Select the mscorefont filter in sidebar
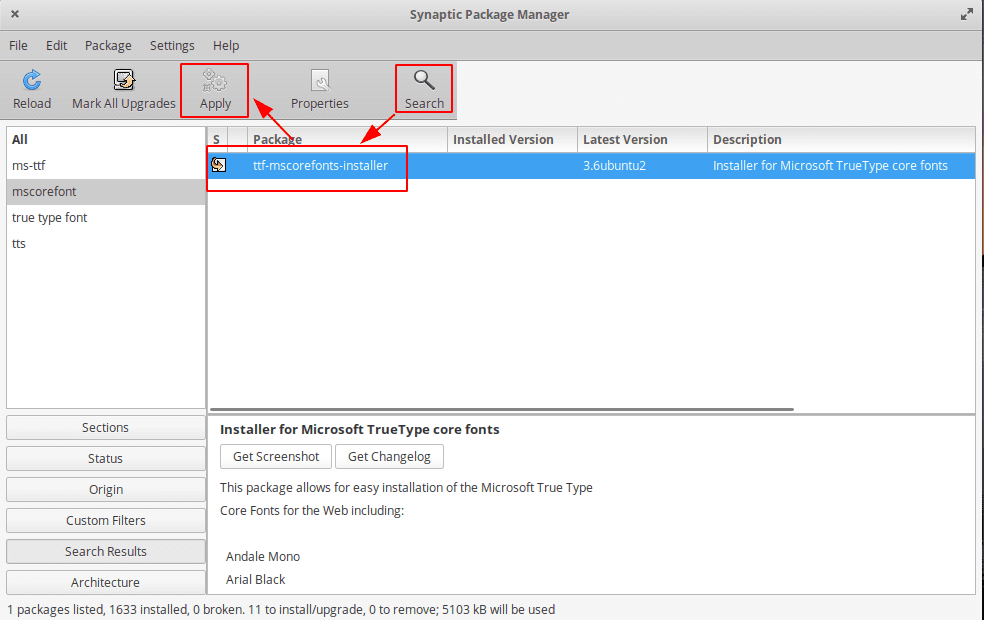 (x=47, y=191)
